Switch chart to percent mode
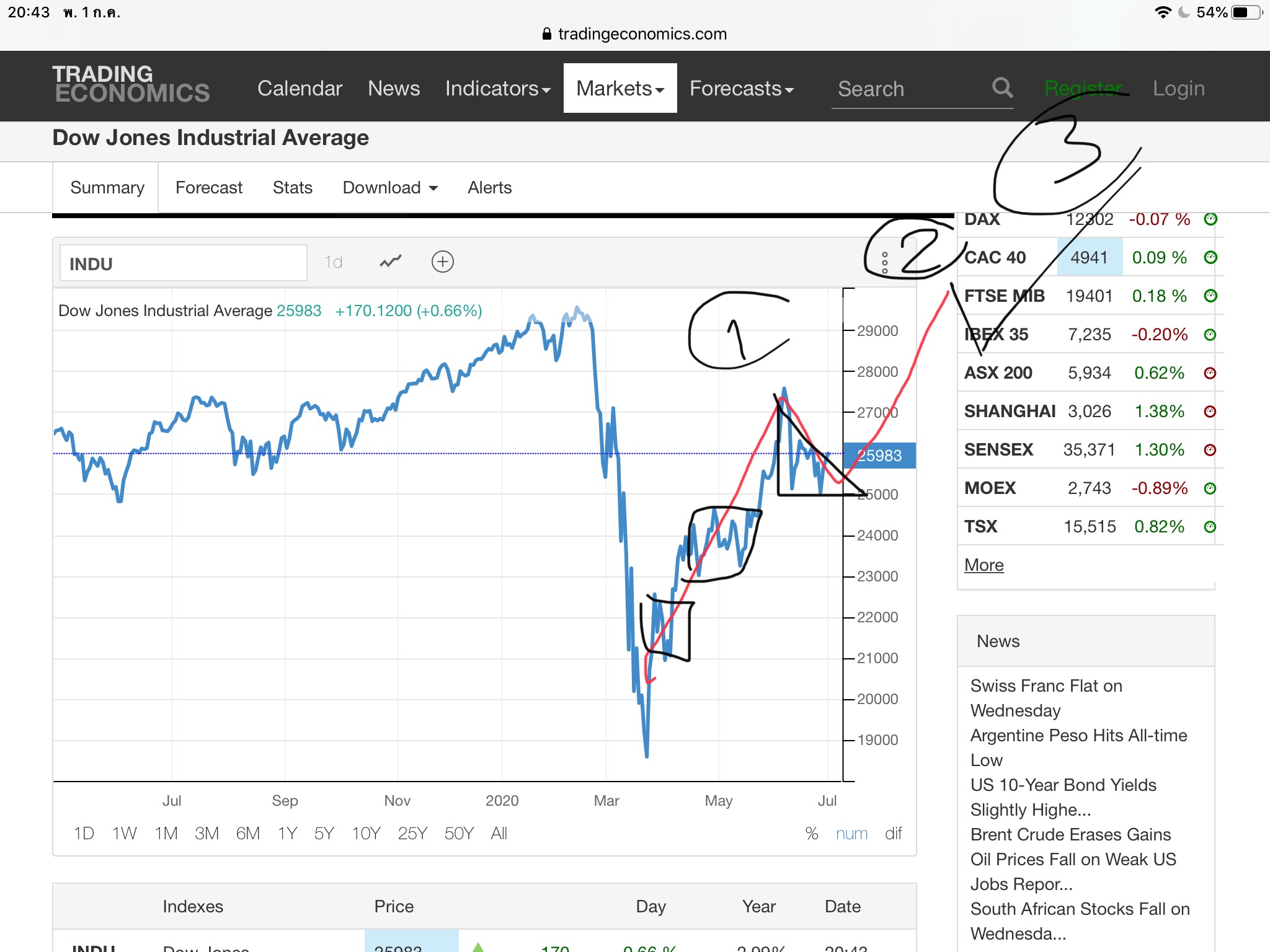This screenshot has height=952, width=1270. click(812, 834)
